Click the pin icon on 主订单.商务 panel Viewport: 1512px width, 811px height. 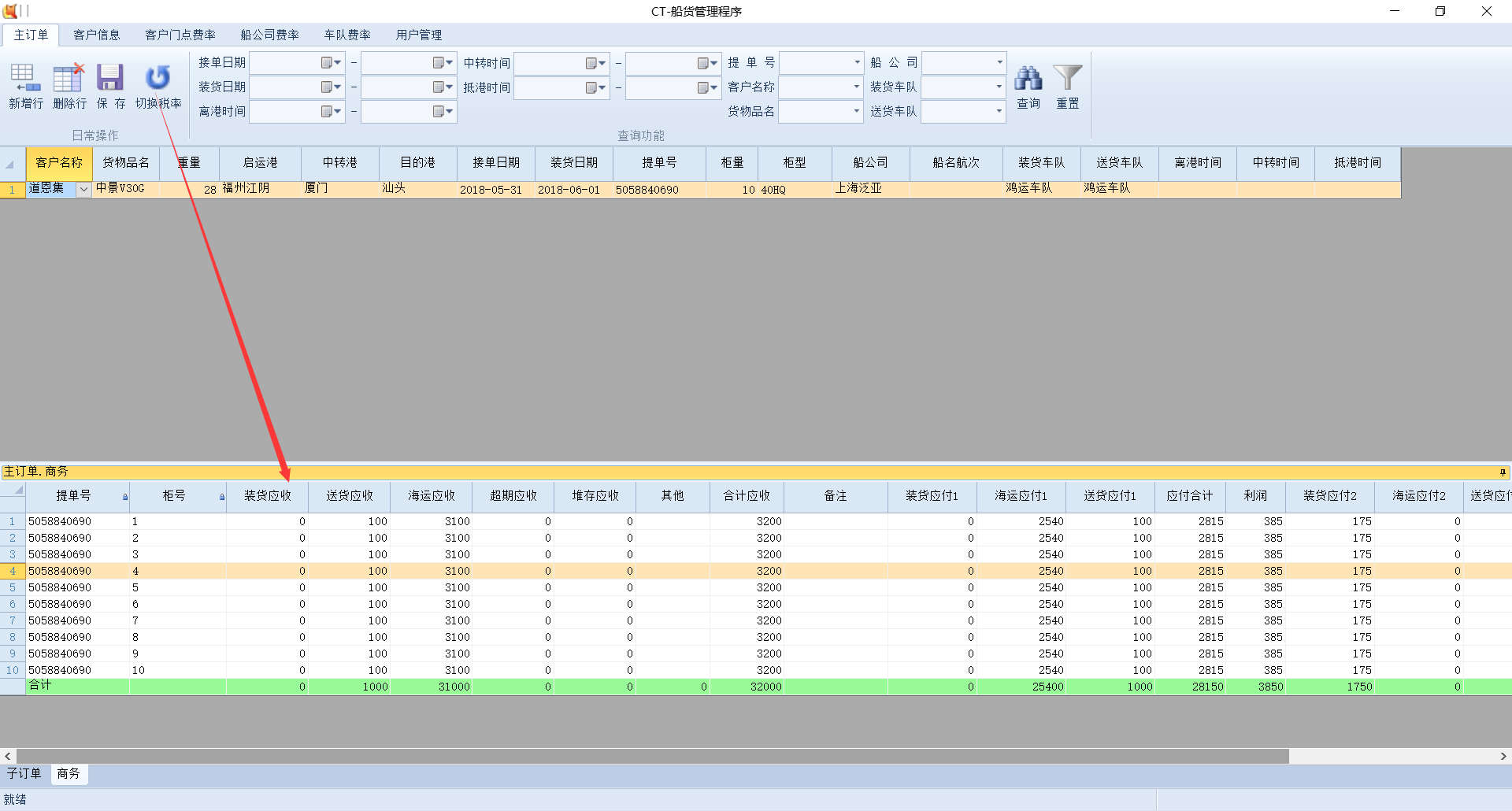click(1503, 472)
